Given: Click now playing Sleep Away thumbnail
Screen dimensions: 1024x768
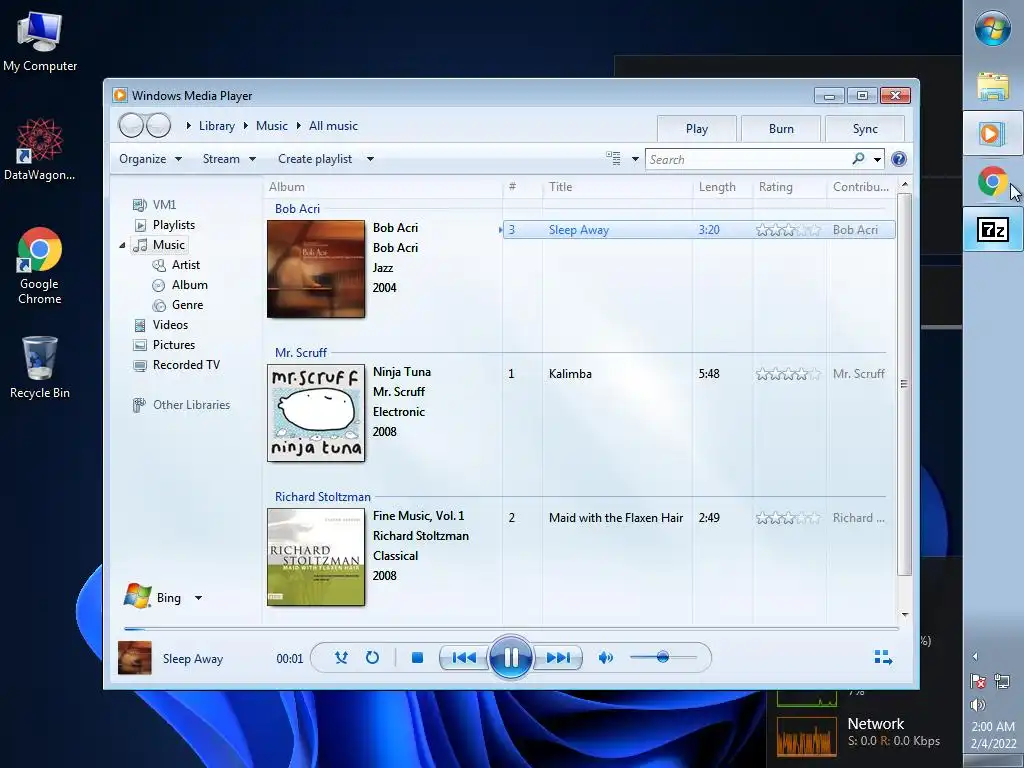Looking at the screenshot, I should [x=135, y=658].
